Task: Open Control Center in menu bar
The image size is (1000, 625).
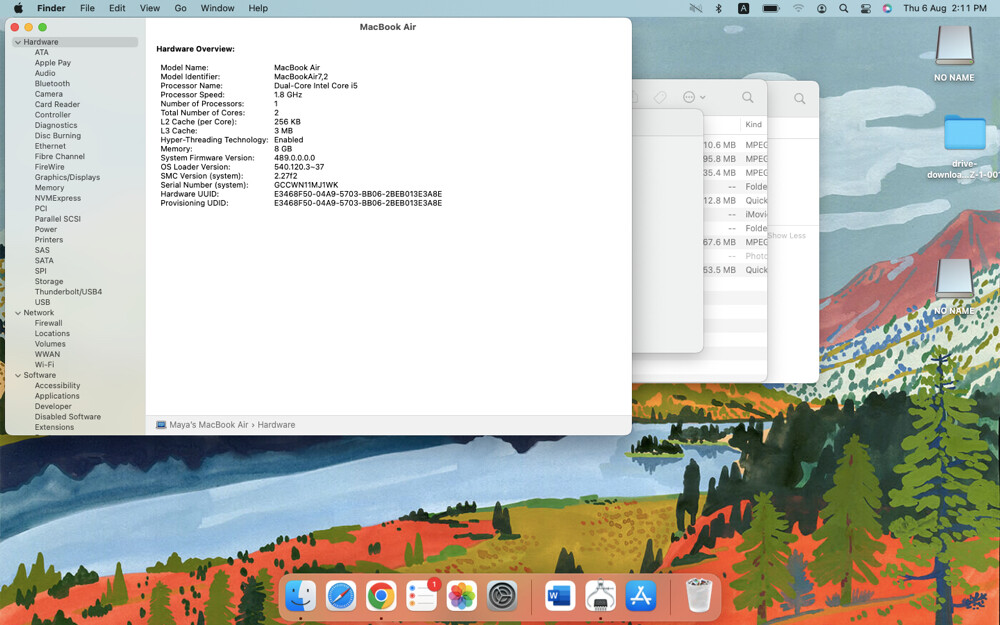Action: tap(865, 8)
